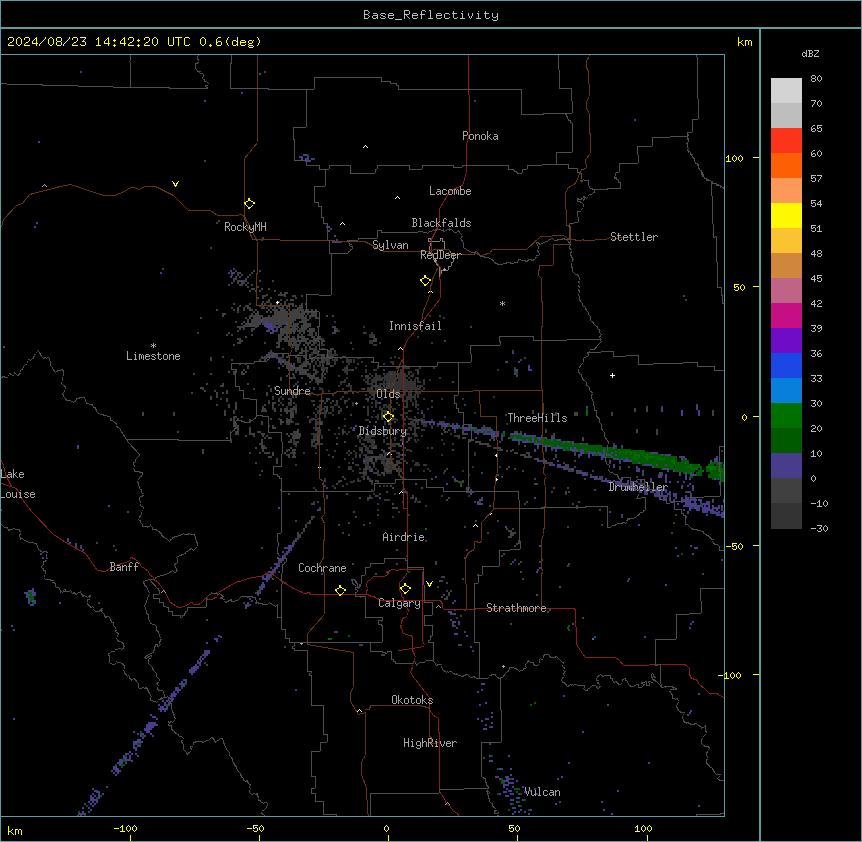
Task: Click the Innisfail city label
Action: coord(415,326)
